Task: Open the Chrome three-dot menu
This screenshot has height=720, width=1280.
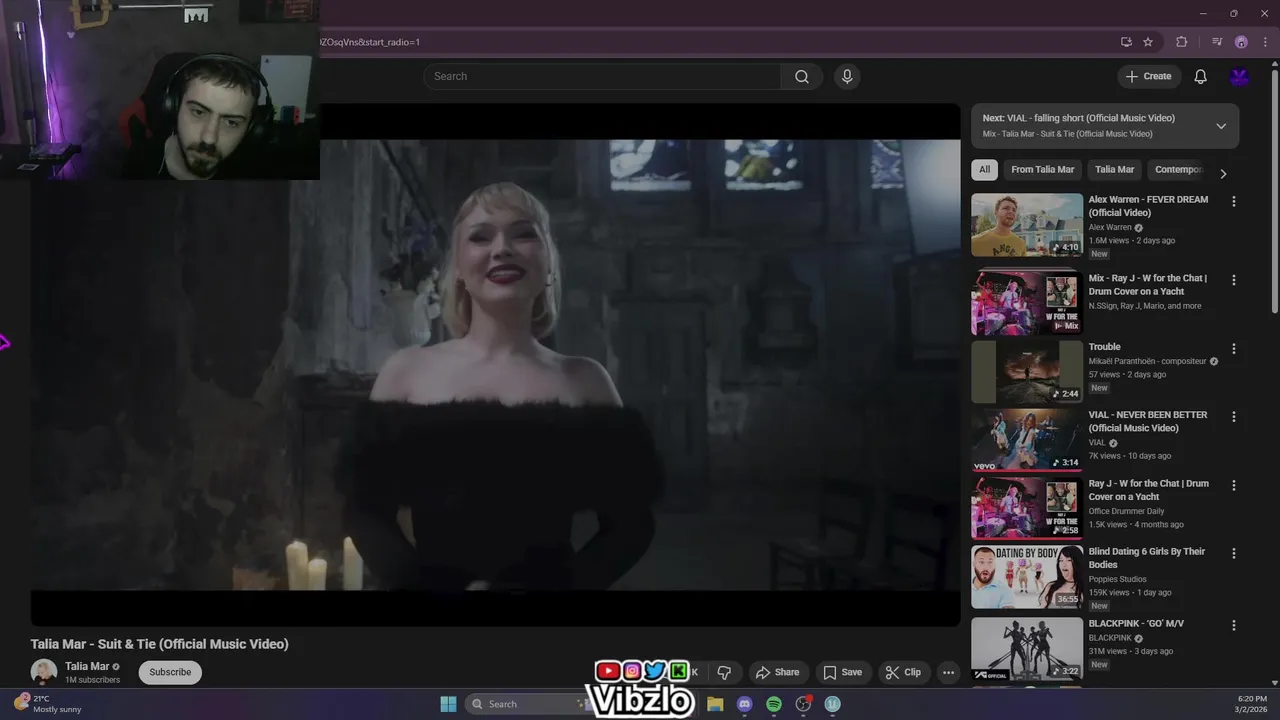Action: point(1266,42)
